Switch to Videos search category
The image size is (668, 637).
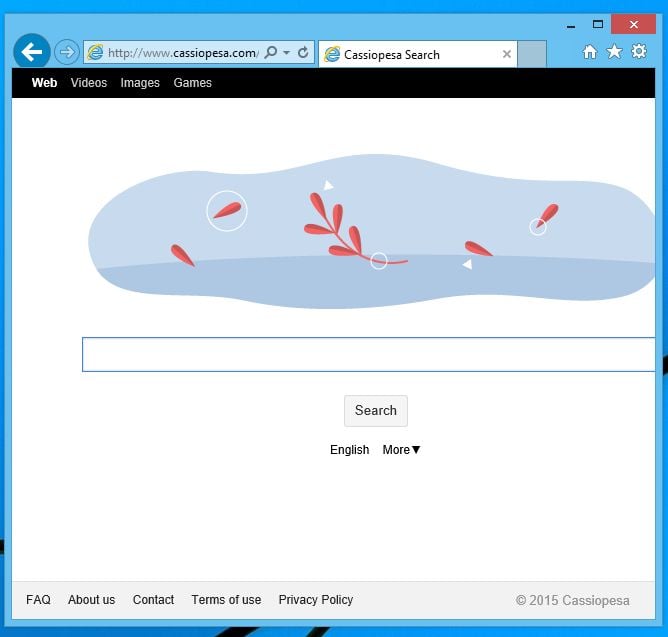89,83
